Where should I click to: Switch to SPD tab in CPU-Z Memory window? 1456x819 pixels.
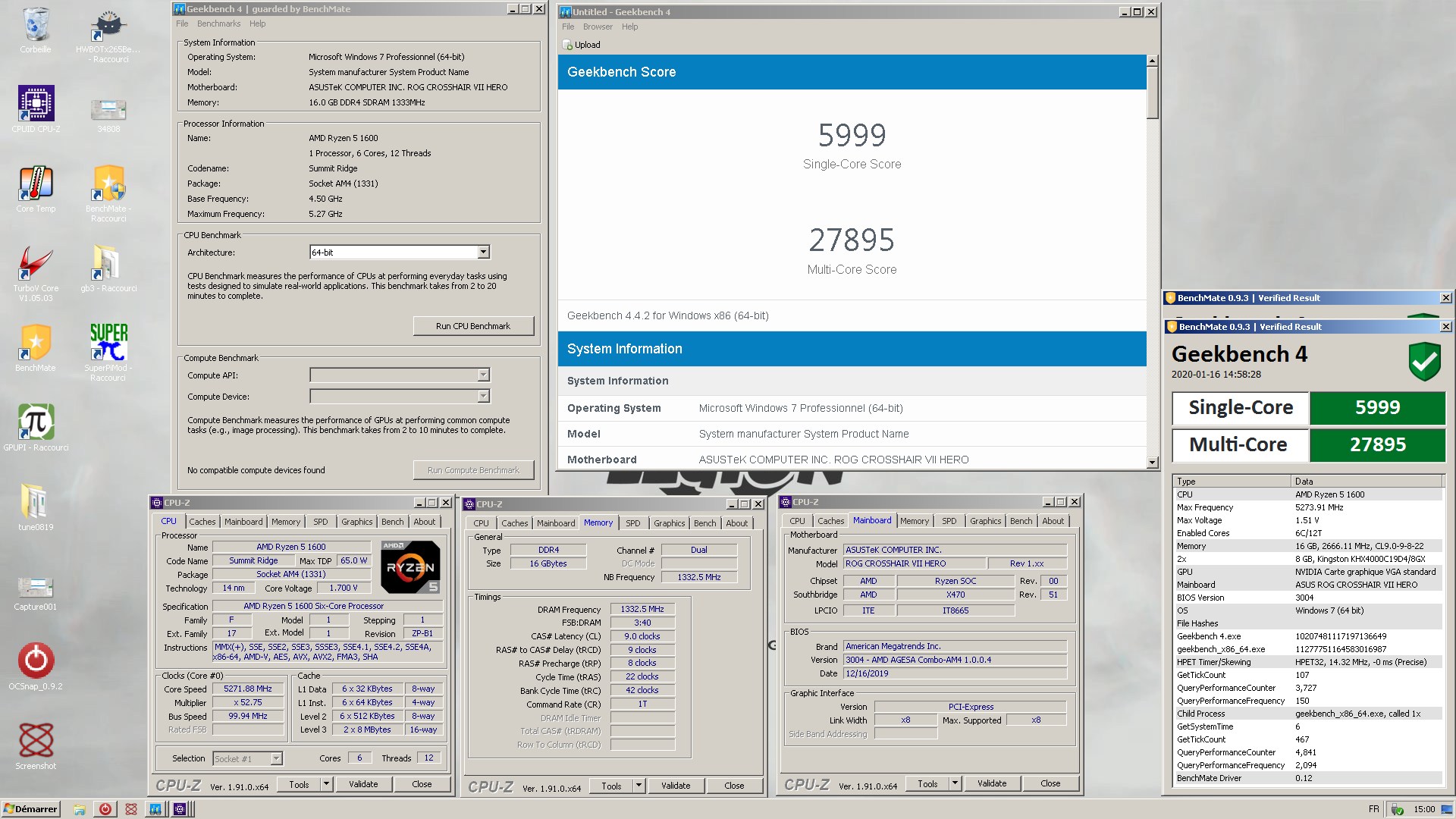tap(633, 523)
